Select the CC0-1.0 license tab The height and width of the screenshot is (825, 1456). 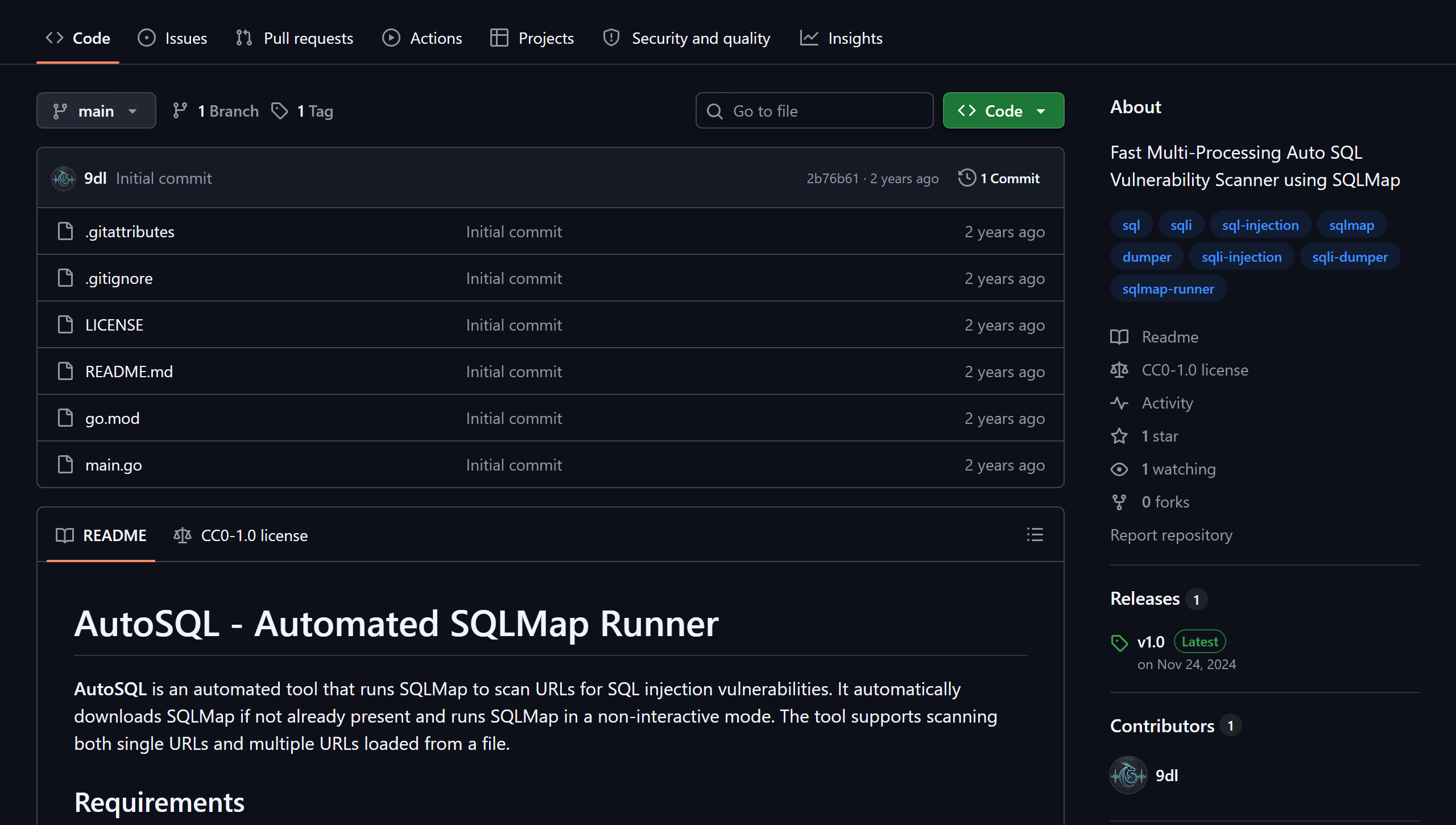[241, 535]
